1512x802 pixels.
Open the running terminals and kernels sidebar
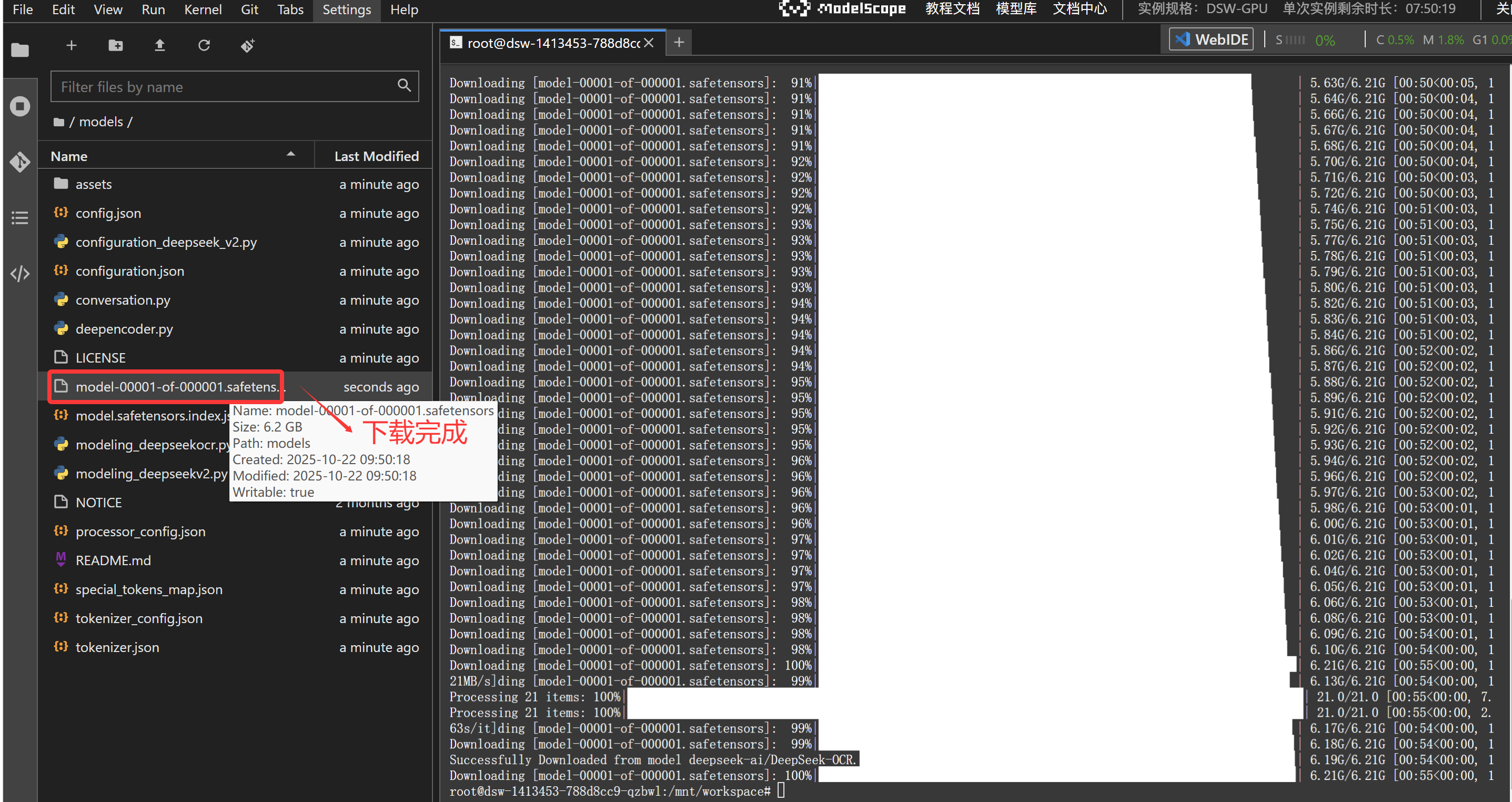coord(20,106)
